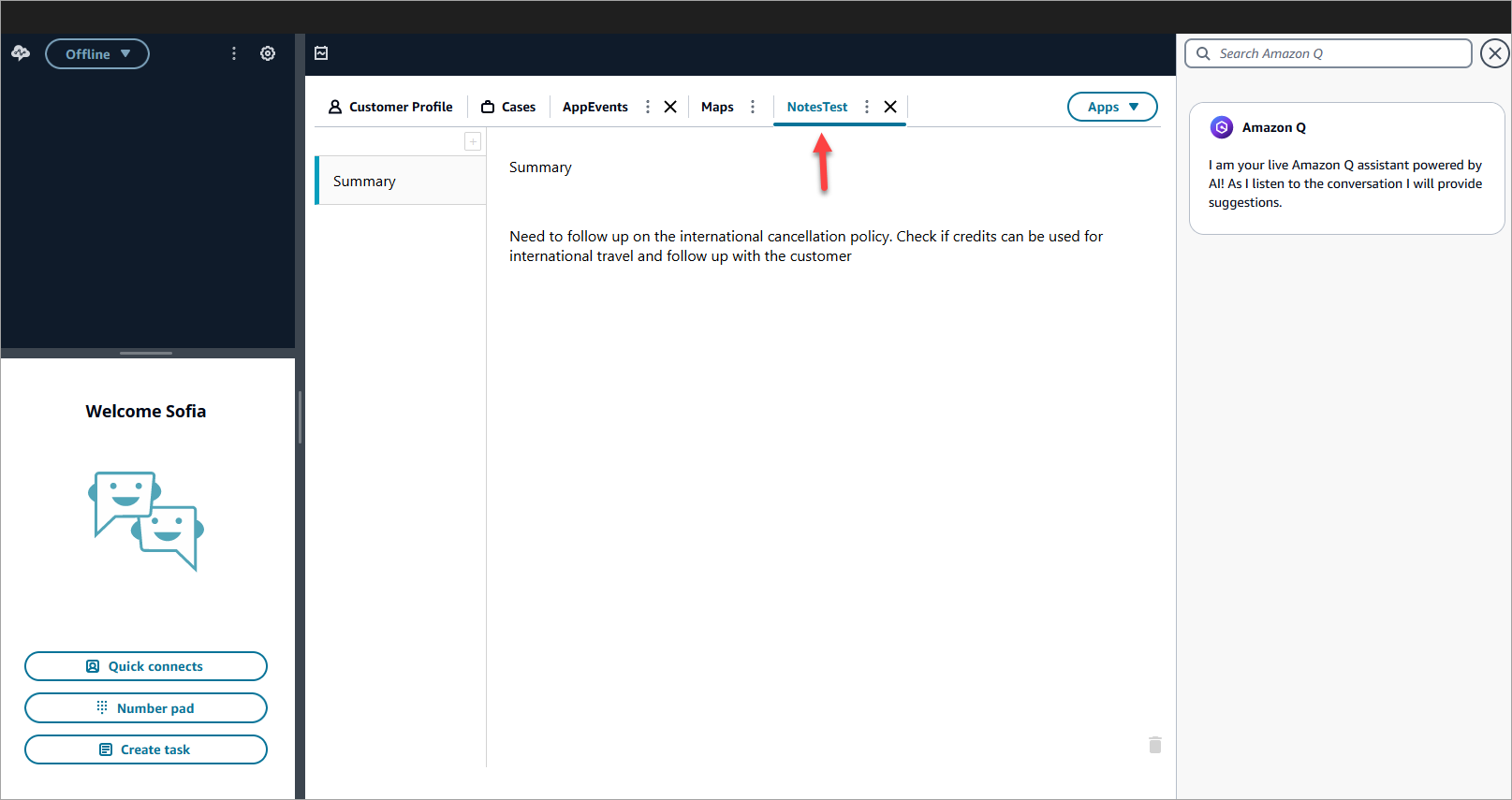
Task: Add a new note with plus icon
Action: [x=473, y=141]
